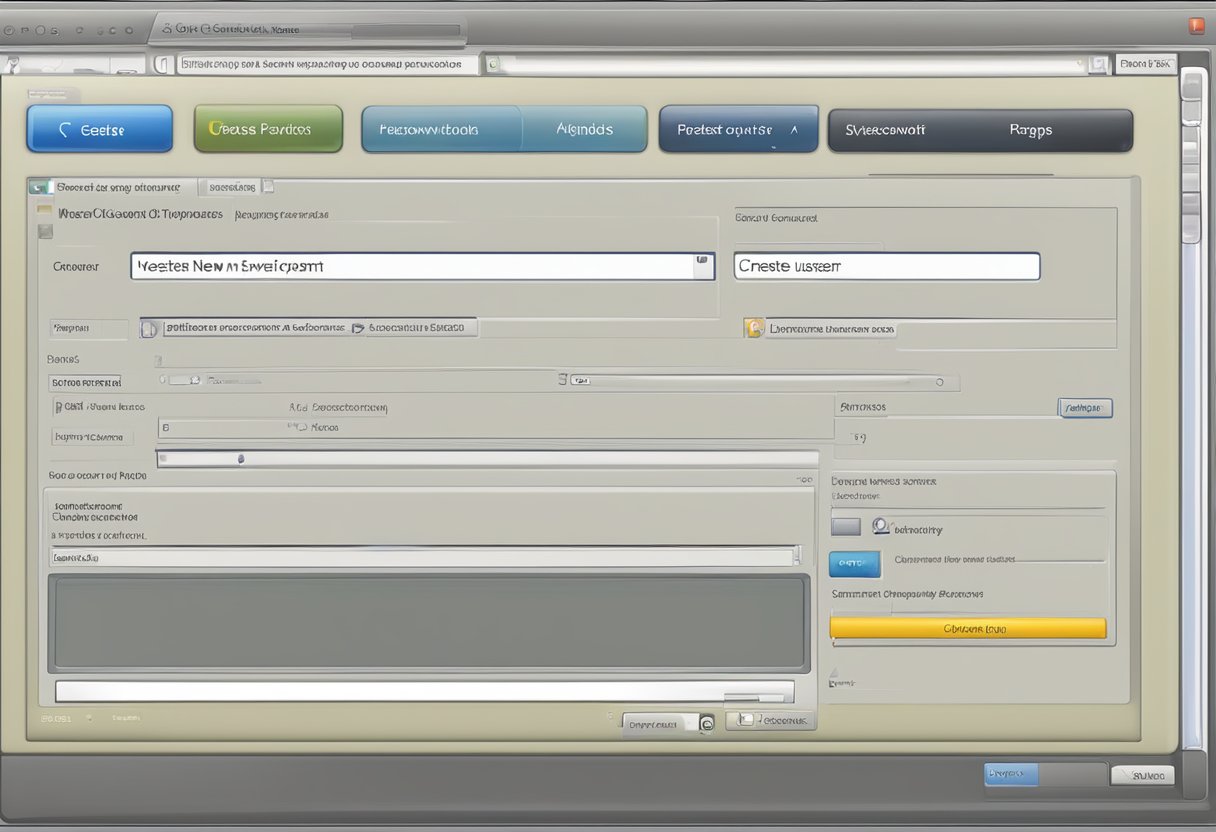
Task: Switch to the second tab above the form
Action: [232, 186]
